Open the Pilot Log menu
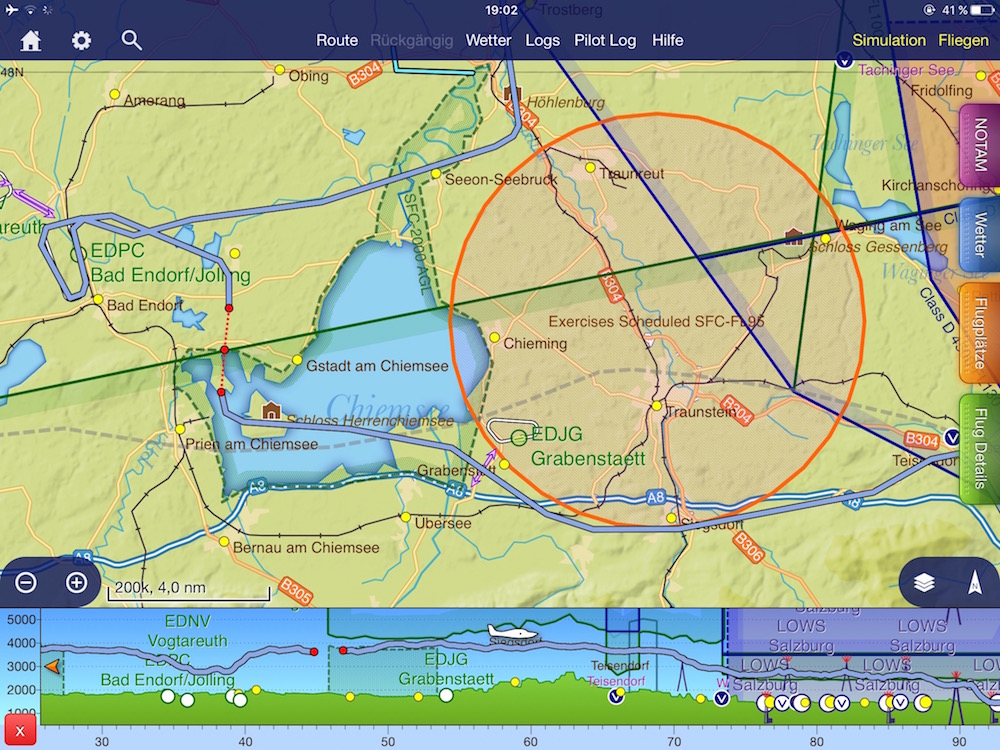 click(x=605, y=41)
